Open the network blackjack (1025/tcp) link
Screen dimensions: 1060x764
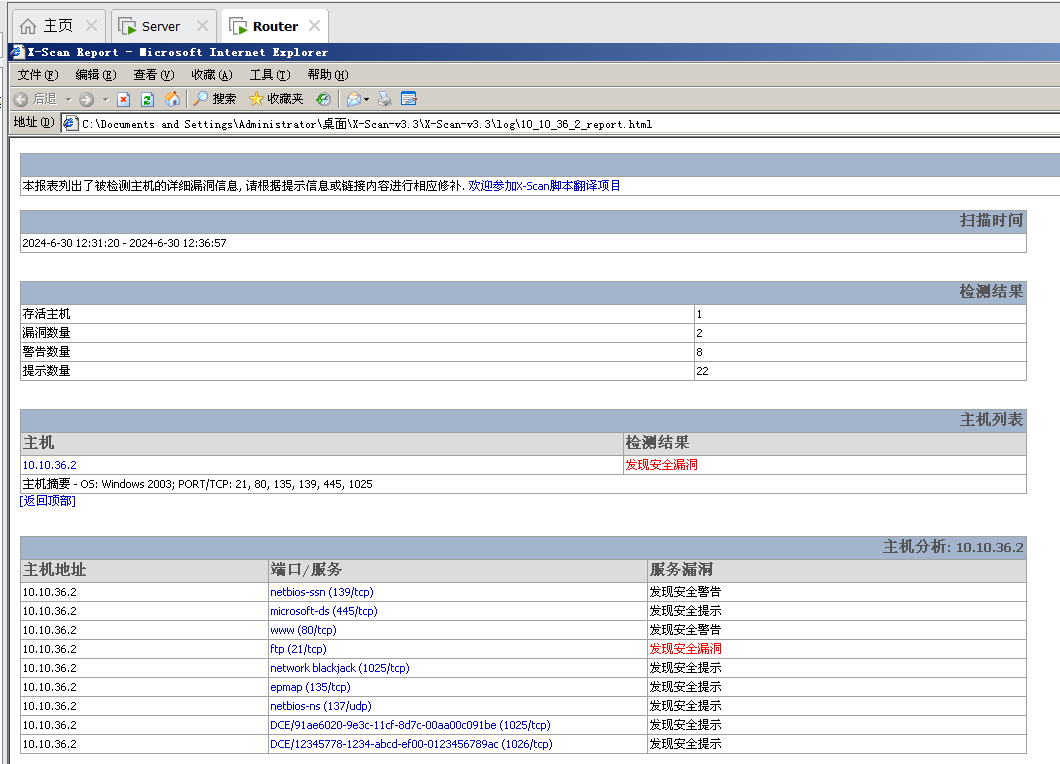(x=339, y=667)
